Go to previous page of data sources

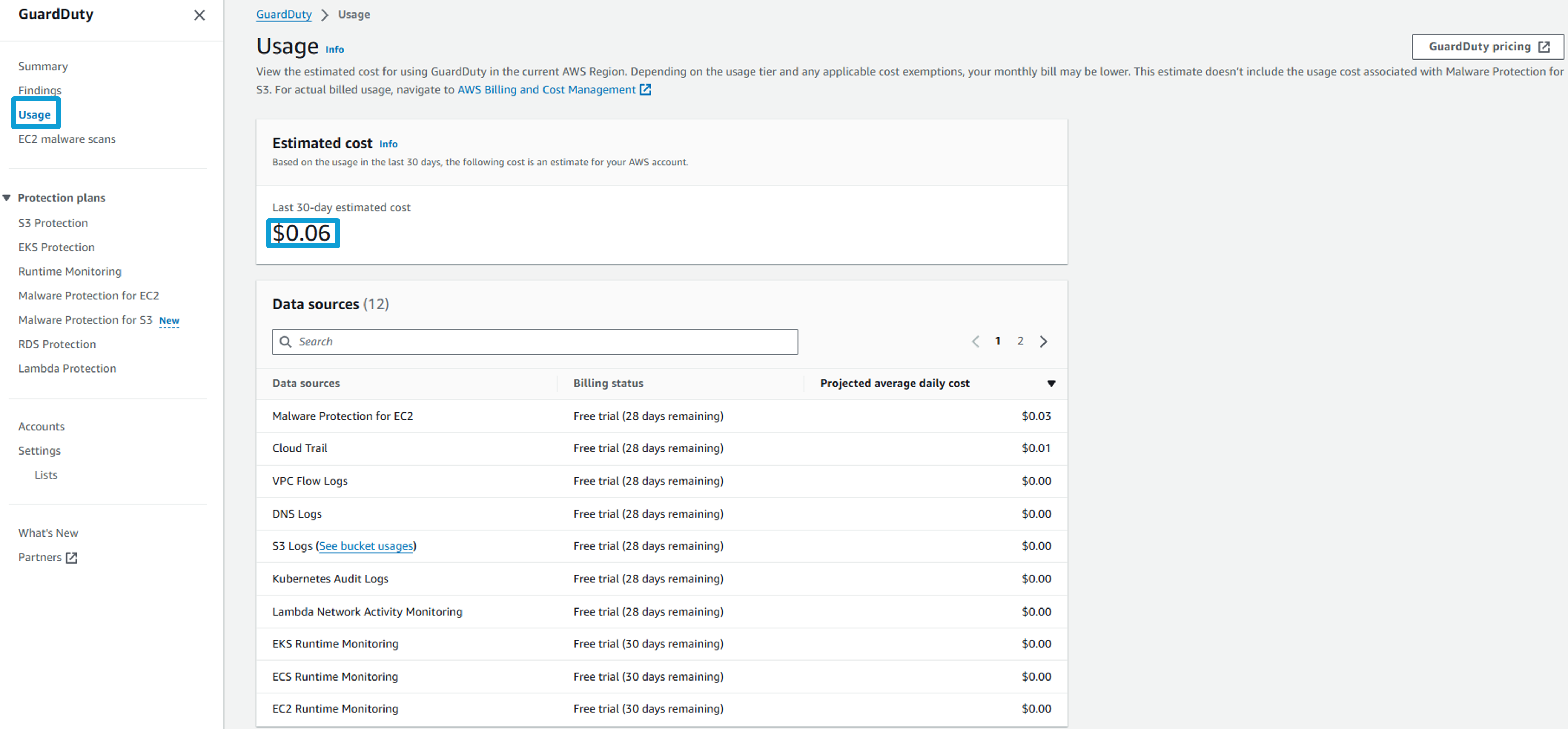[x=975, y=342]
